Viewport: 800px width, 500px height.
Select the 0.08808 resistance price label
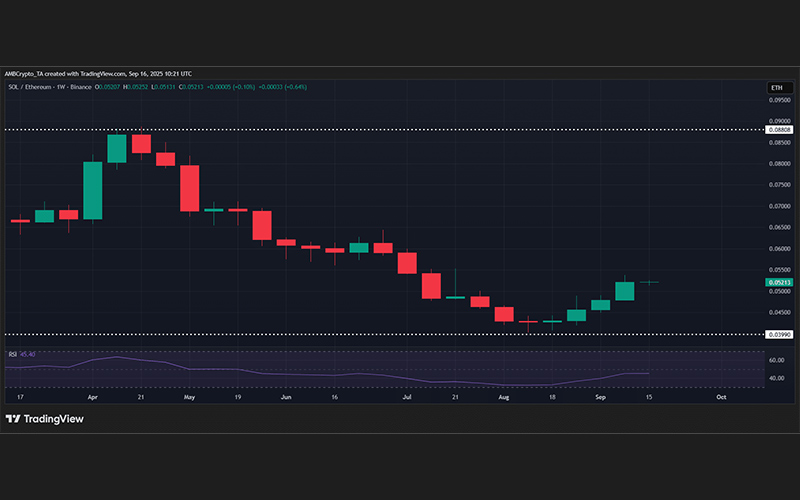tap(780, 130)
